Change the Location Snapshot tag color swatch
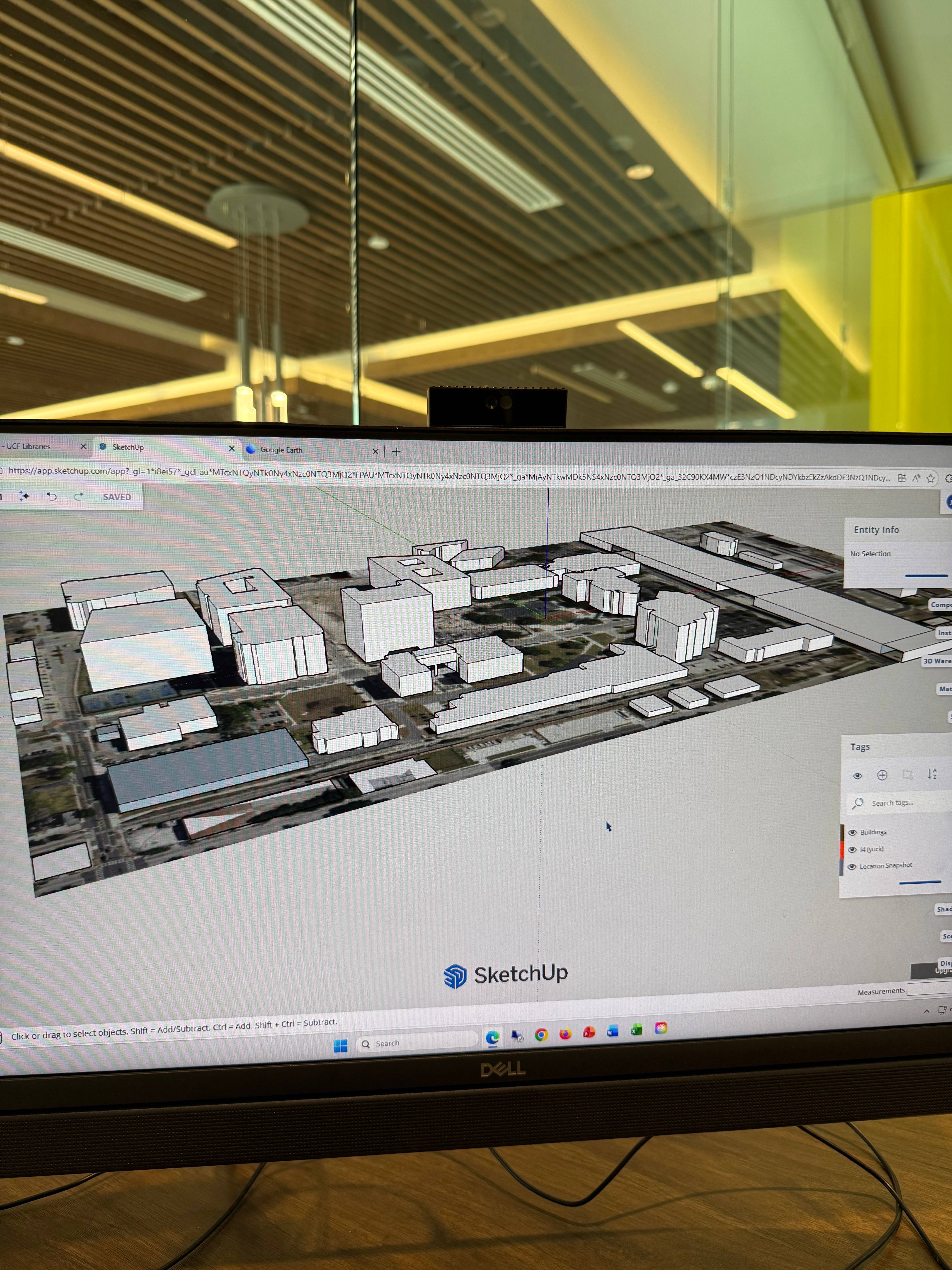The image size is (952, 1270). coord(842,867)
